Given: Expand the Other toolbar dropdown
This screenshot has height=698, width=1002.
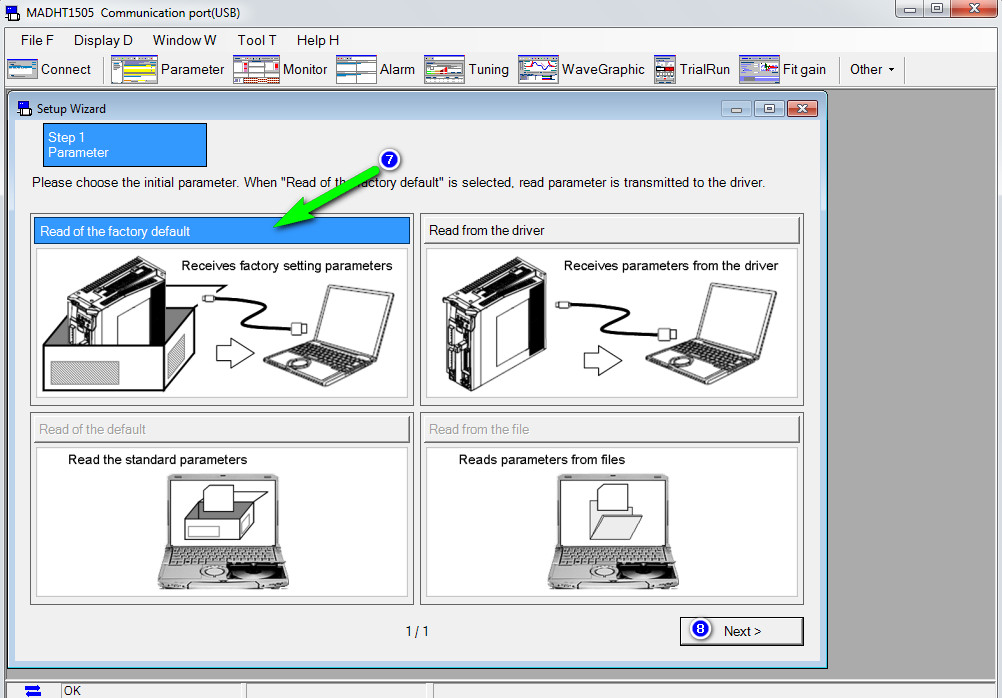Looking at the screenshot, I should click(x=872, y=69).
